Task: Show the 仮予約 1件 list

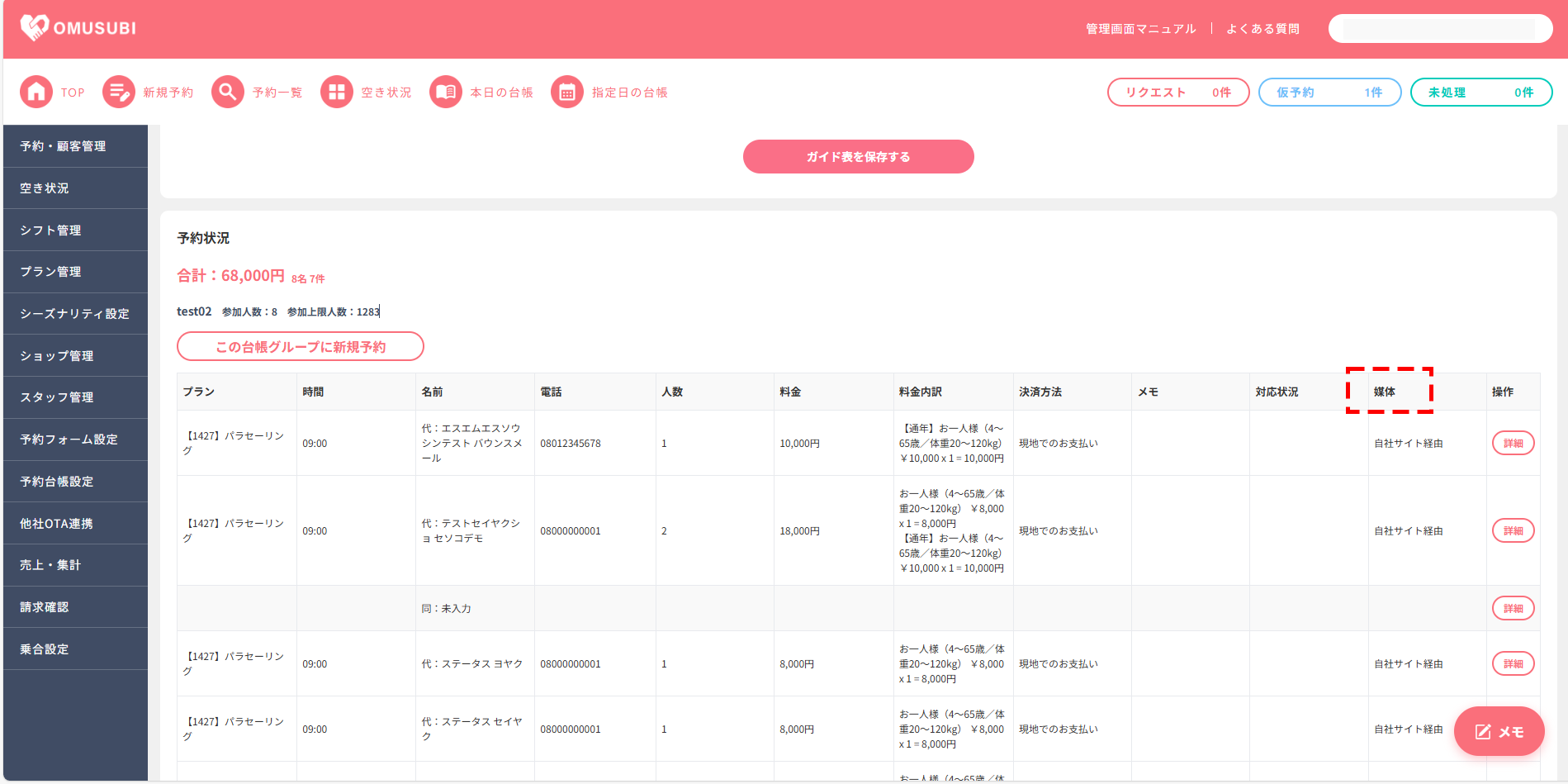Action: pos(1329,93)
